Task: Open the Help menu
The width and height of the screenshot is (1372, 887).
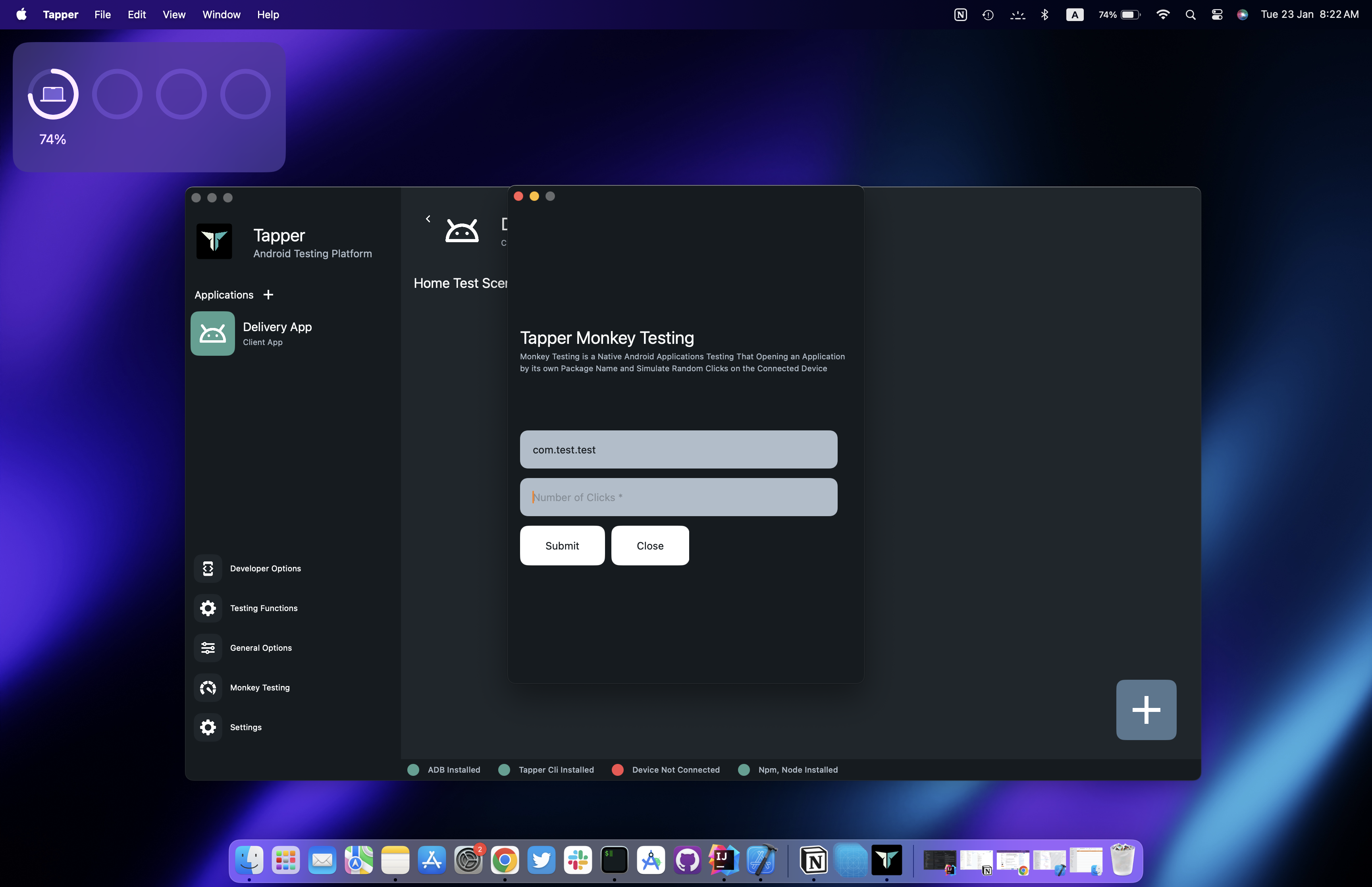Action: point(268,14)
